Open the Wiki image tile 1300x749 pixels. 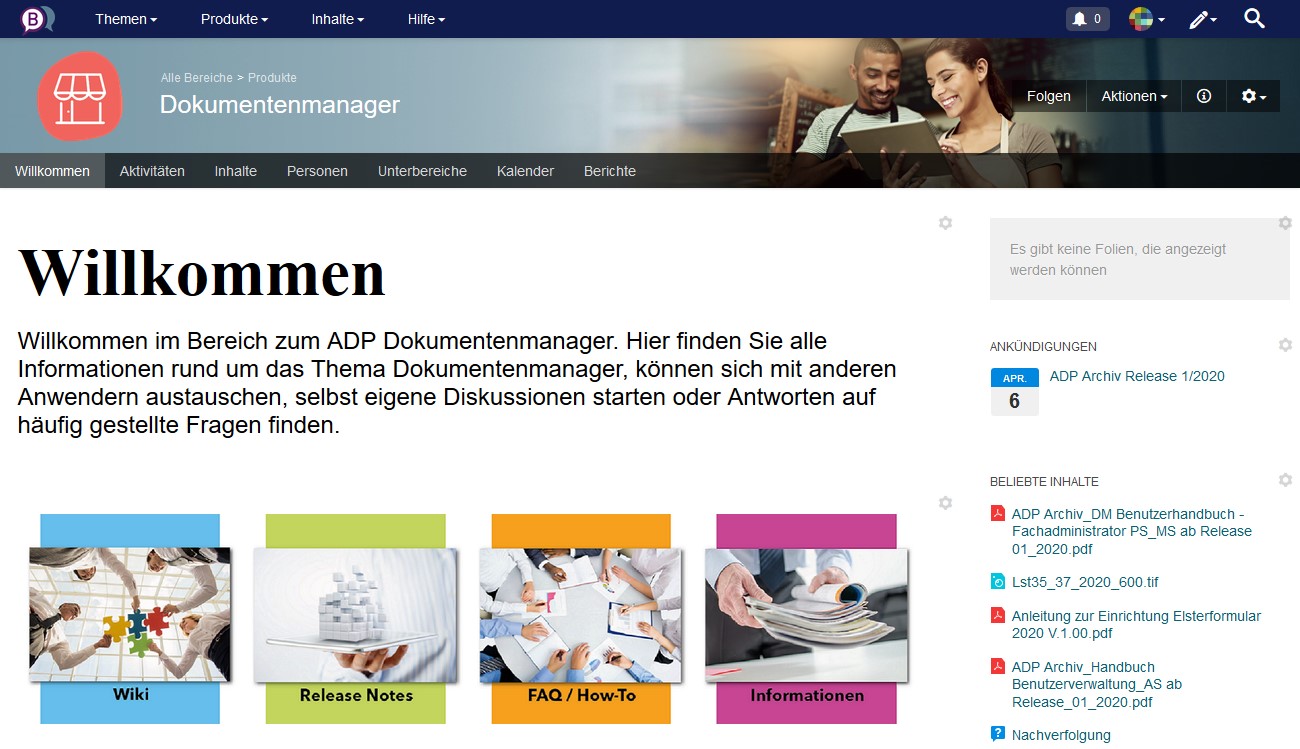[130, 618]
